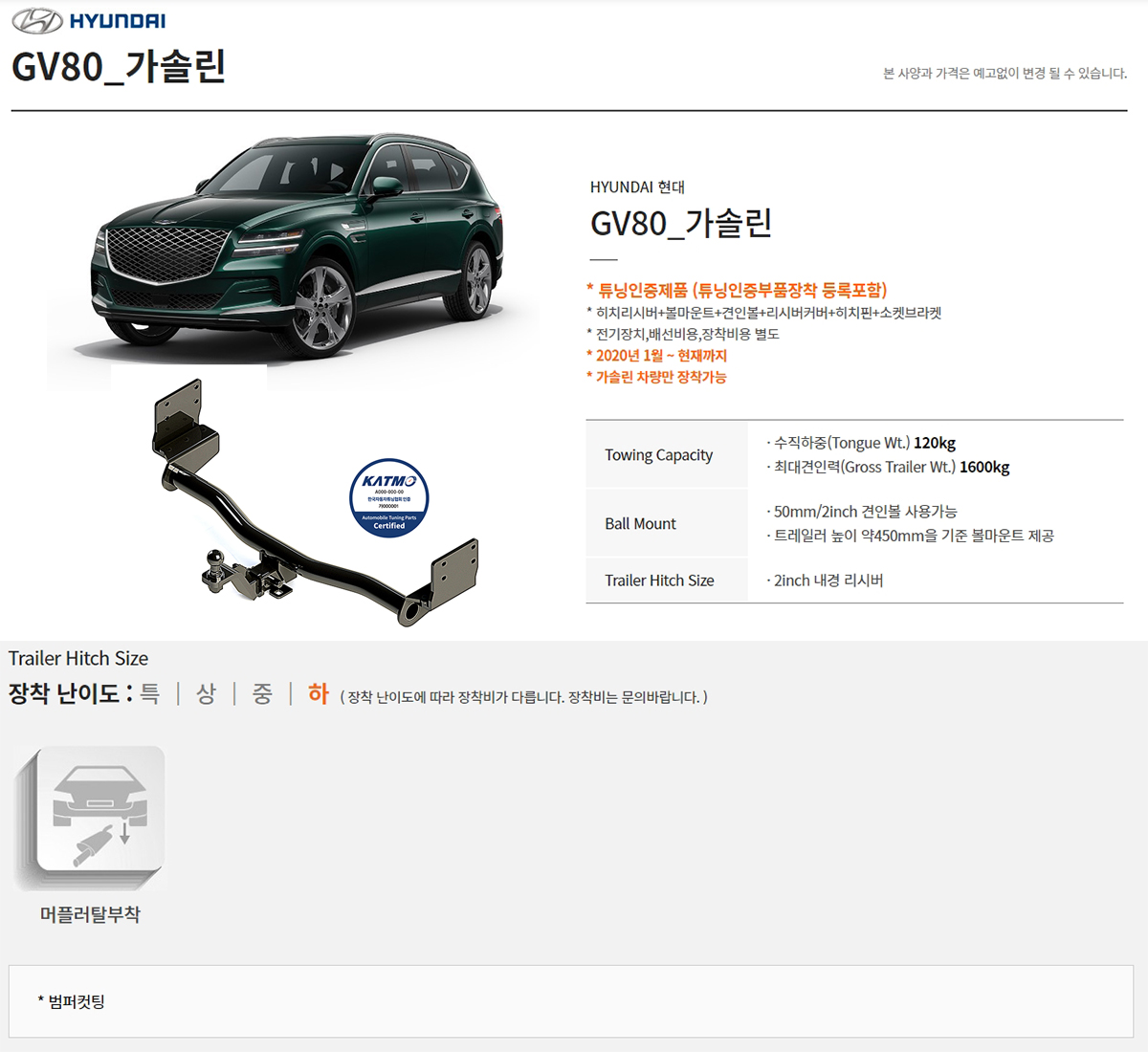Click the HYUNDAI 현대 brand label

pos(637,187)
